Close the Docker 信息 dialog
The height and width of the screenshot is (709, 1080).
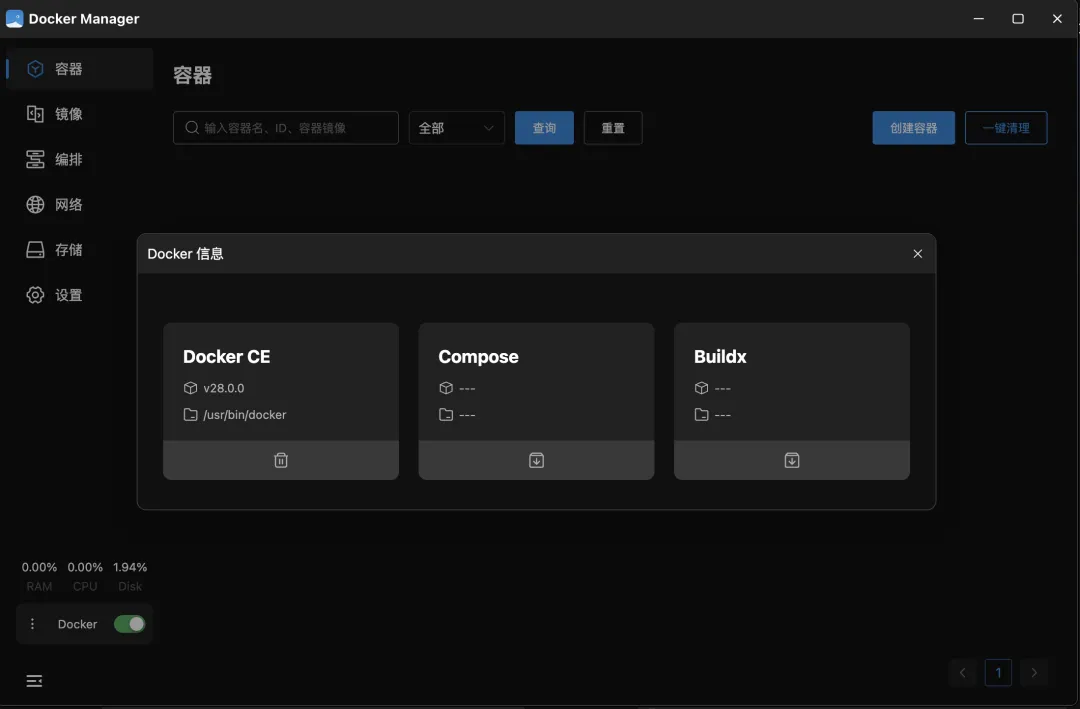(917, 254)
